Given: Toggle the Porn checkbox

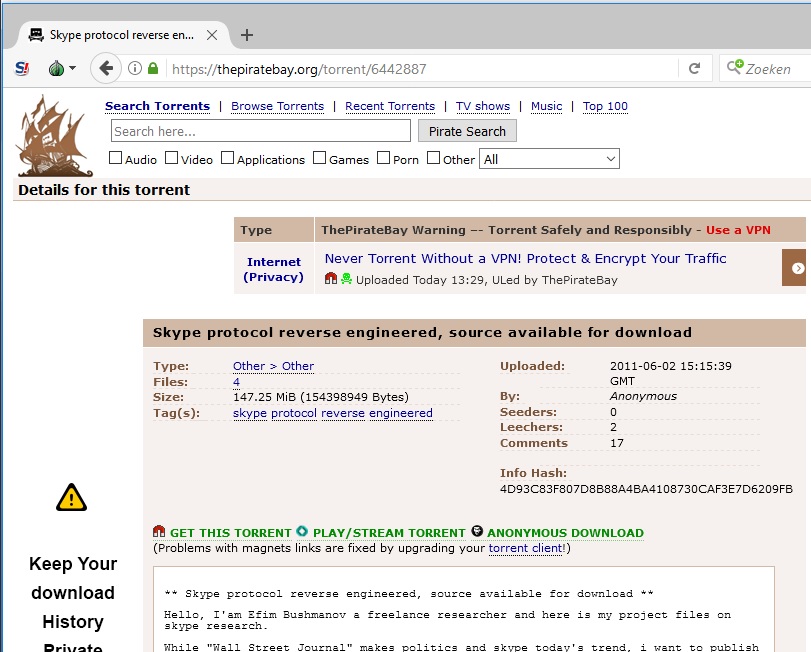Looking at the screenshot, I should (x=383, y=158).
